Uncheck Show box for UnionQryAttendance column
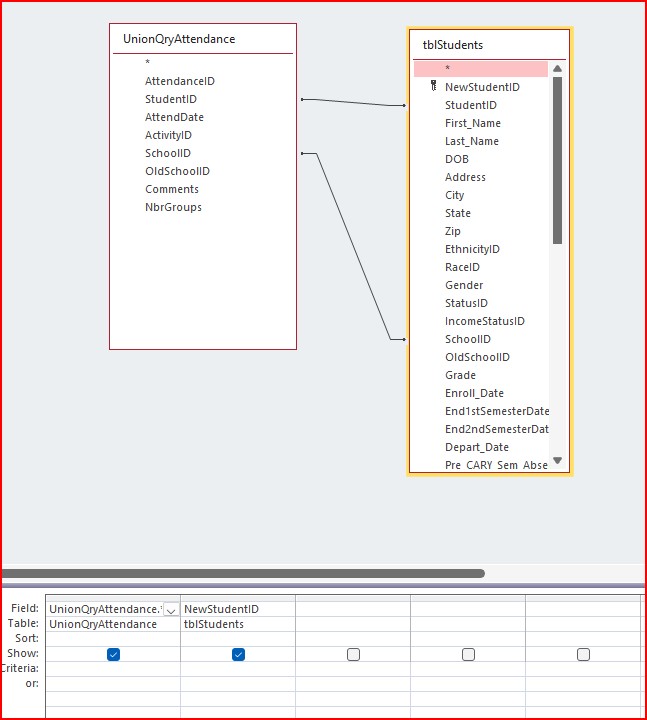 point(113,654)
